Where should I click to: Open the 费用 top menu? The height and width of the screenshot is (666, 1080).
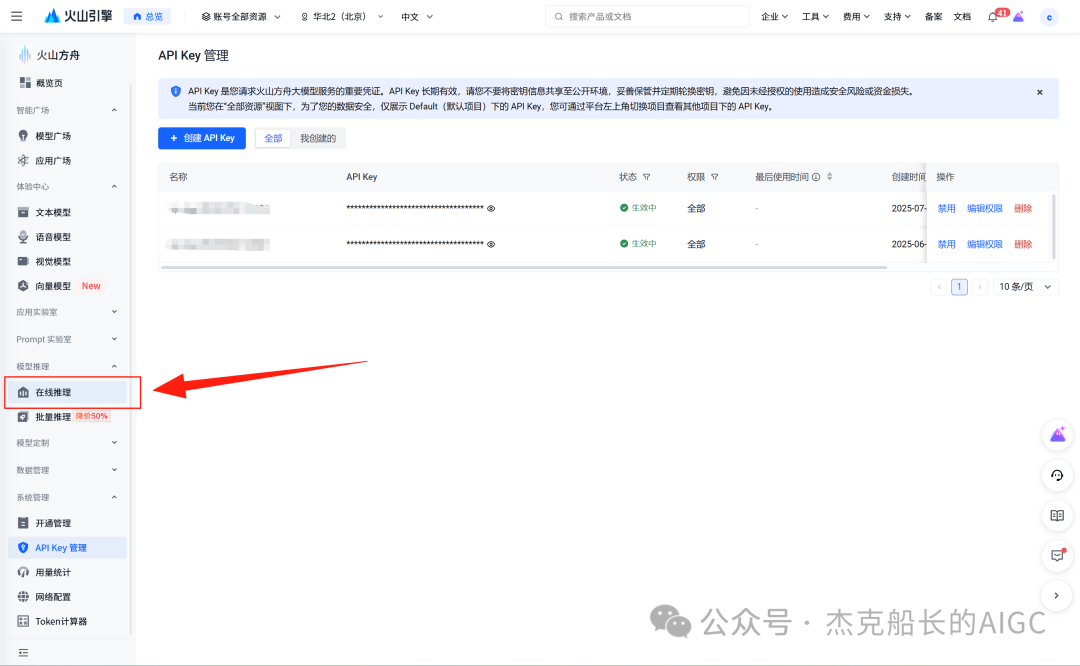pyautogui.click(x=856, y=17)
